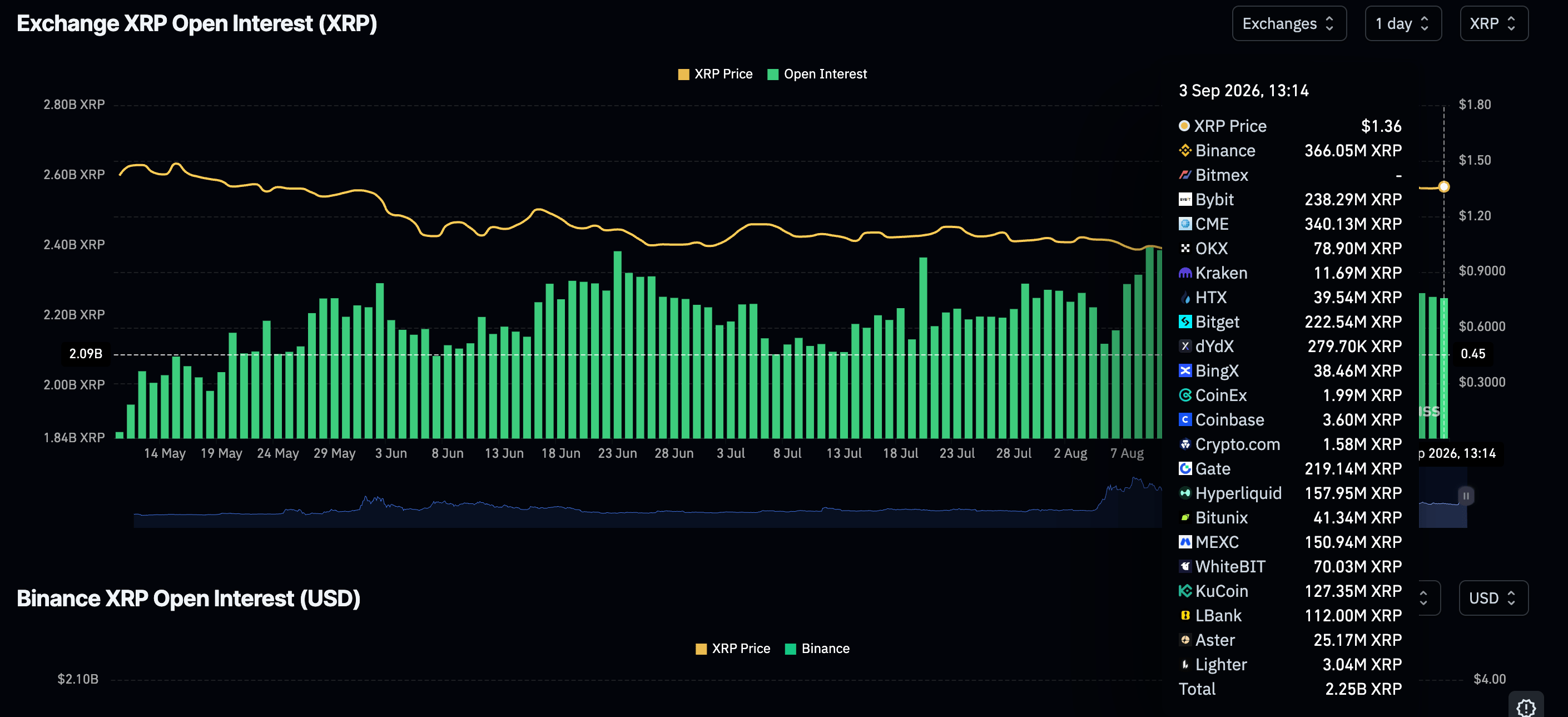Click the LBank logo icon
This screenshot has width=1568, height=717.
(x=1184, y=615)
